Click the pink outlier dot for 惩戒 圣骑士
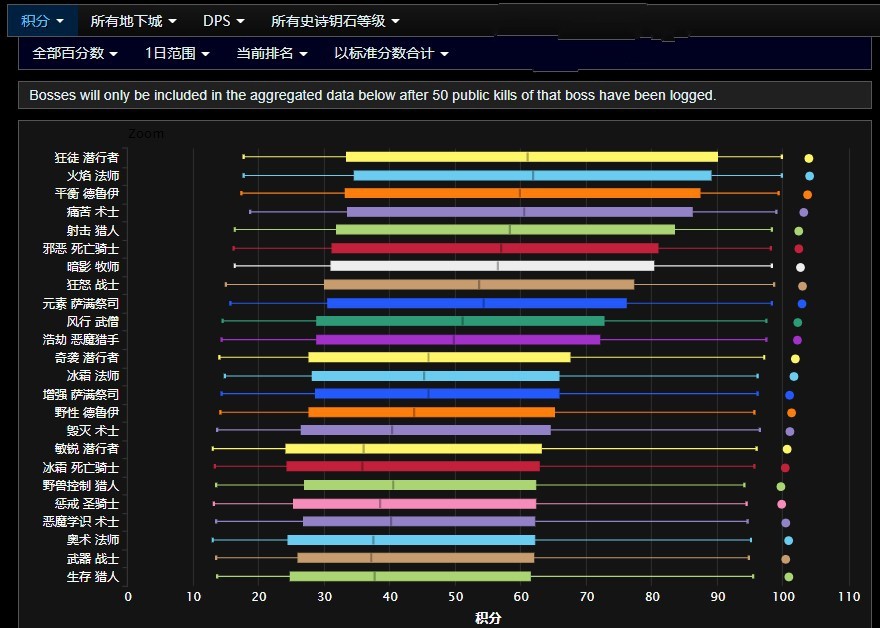Image resolution: width=880 pixels, height=628 pixels. click(x=782, y=504)
